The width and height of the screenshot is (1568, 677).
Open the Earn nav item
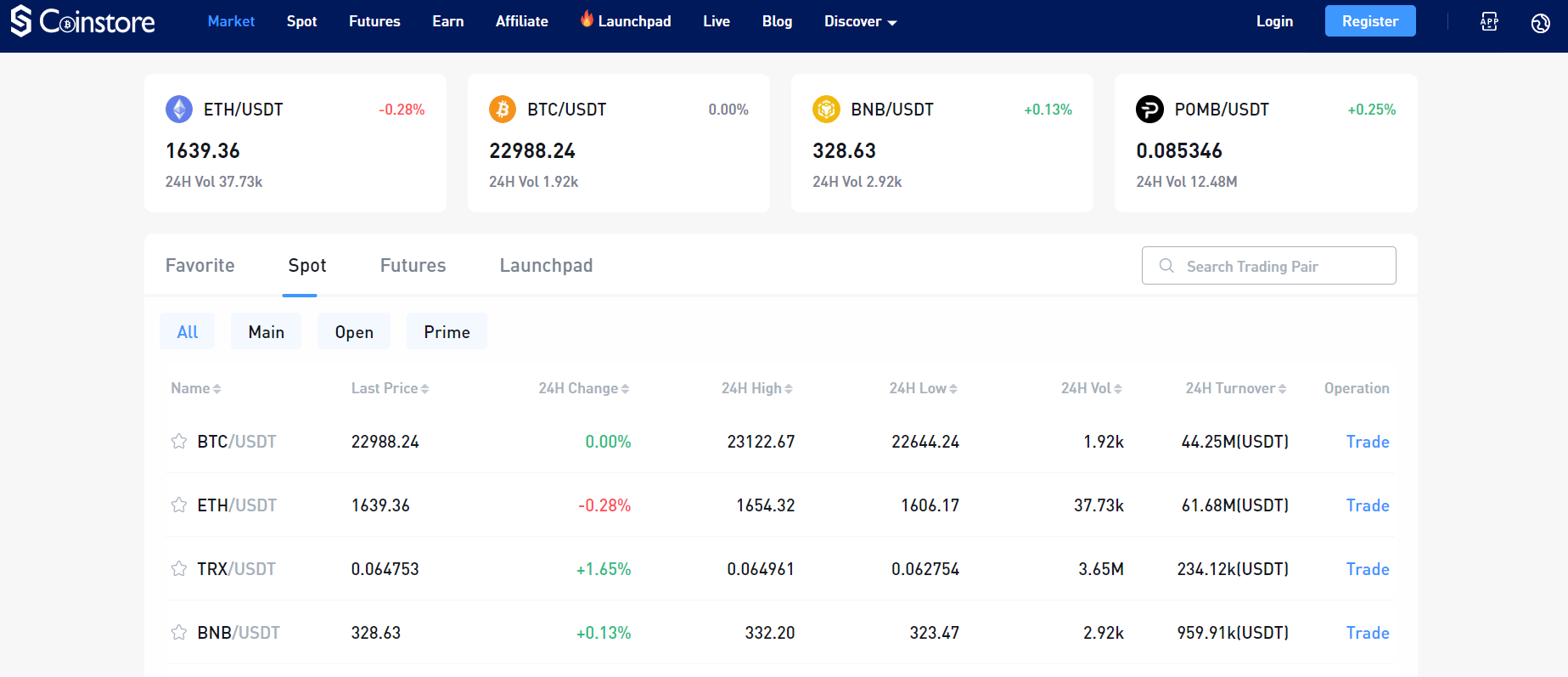(x=447, y=21)
